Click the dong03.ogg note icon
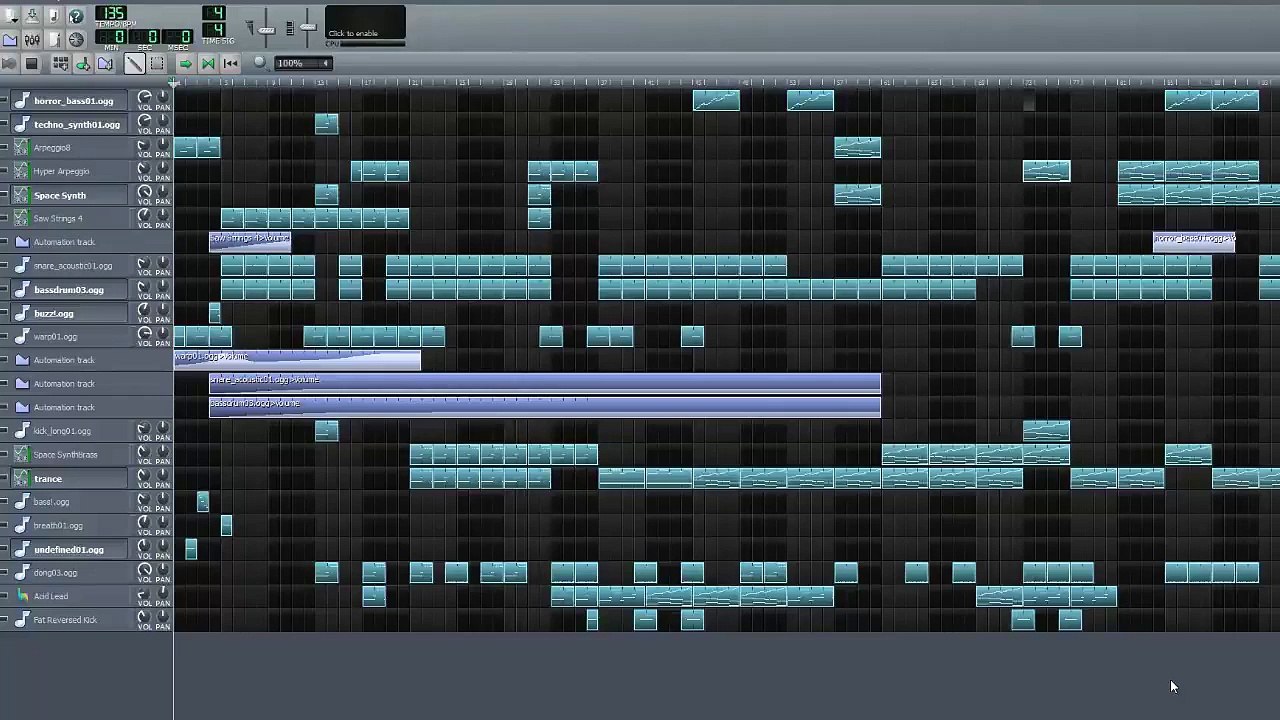 tap(22, 573)
